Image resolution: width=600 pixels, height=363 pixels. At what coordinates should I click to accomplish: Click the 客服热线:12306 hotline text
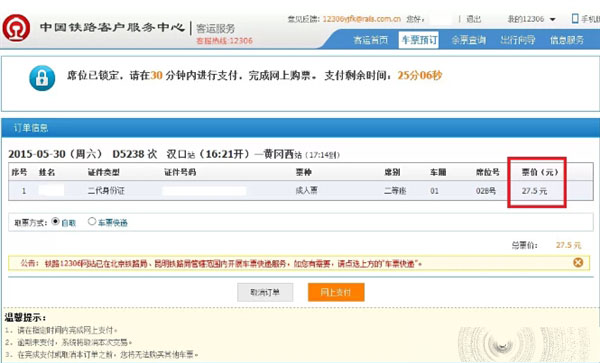224,41
